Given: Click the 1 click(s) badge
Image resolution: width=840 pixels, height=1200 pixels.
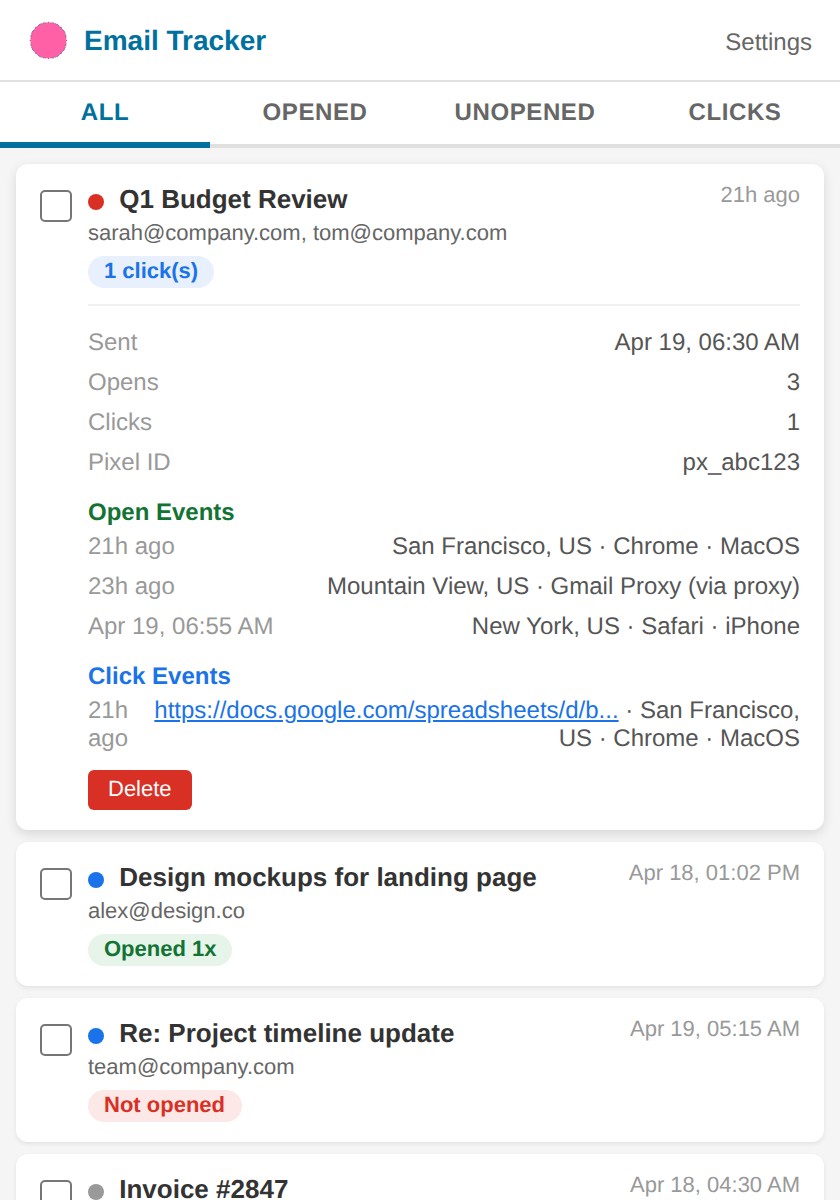Looking at the screenshot, I should [150, 271].
